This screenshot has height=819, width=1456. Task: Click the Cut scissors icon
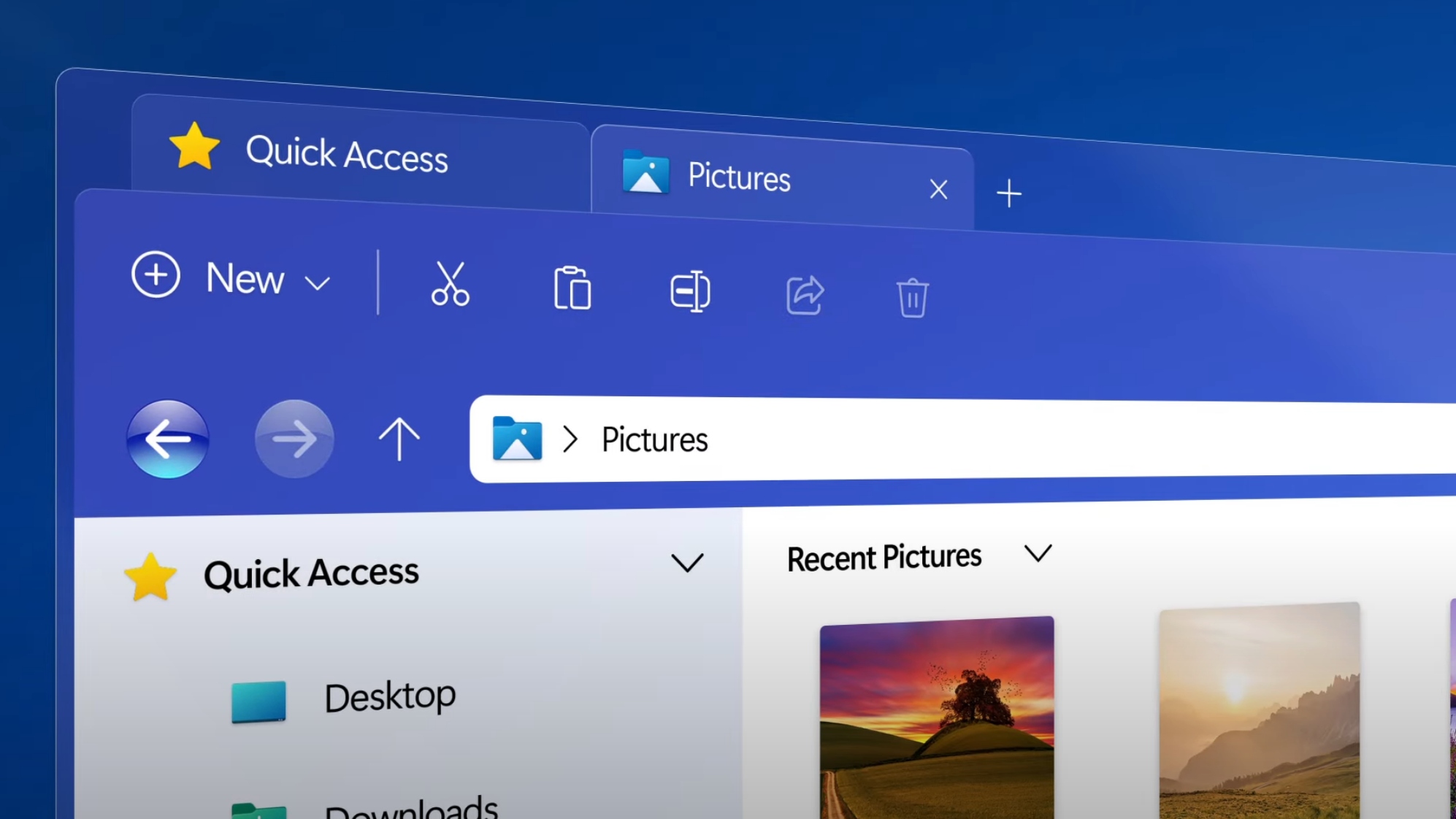point(450,284)
